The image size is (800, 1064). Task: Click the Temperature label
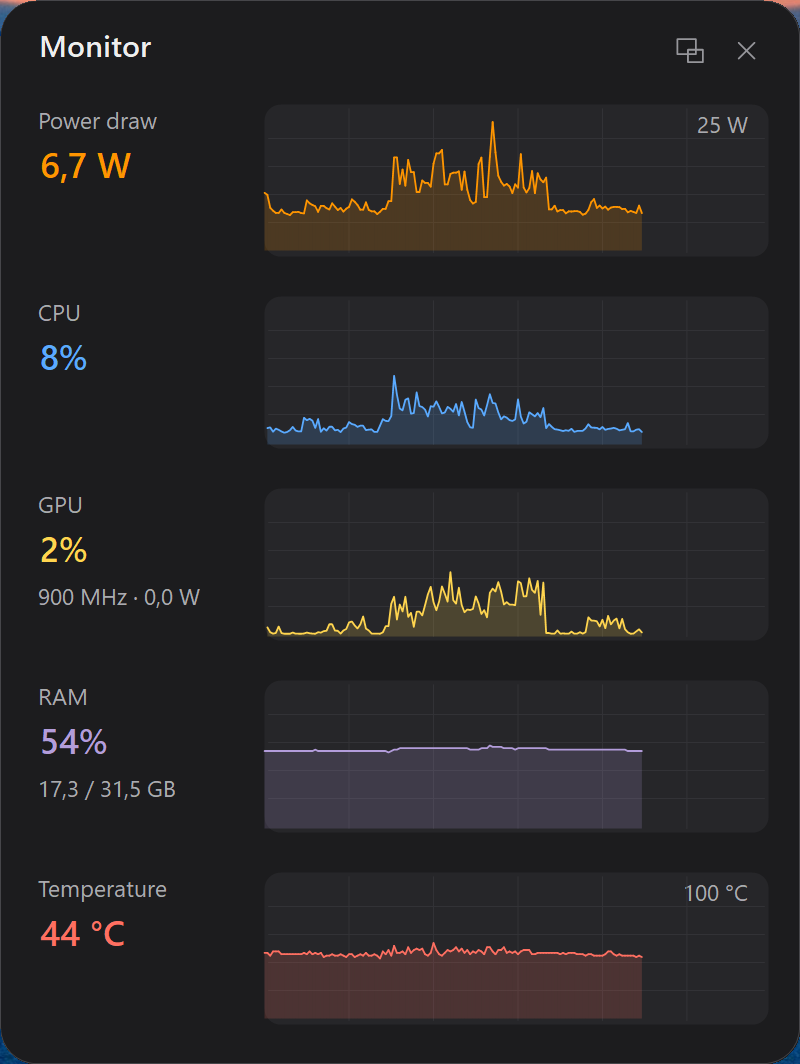tap(102, 889)
